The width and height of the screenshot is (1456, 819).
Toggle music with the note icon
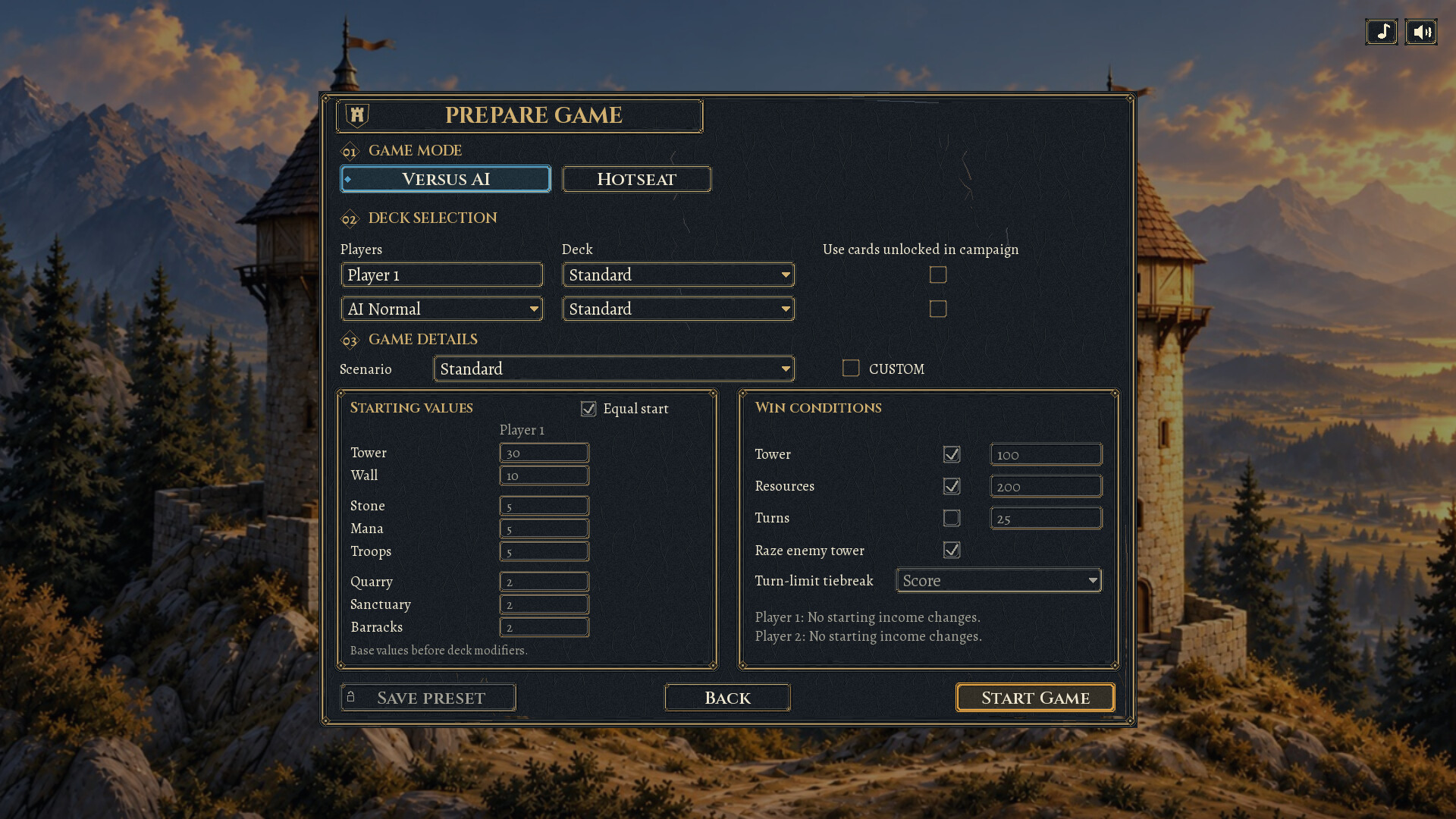[x=1382, y=32]
